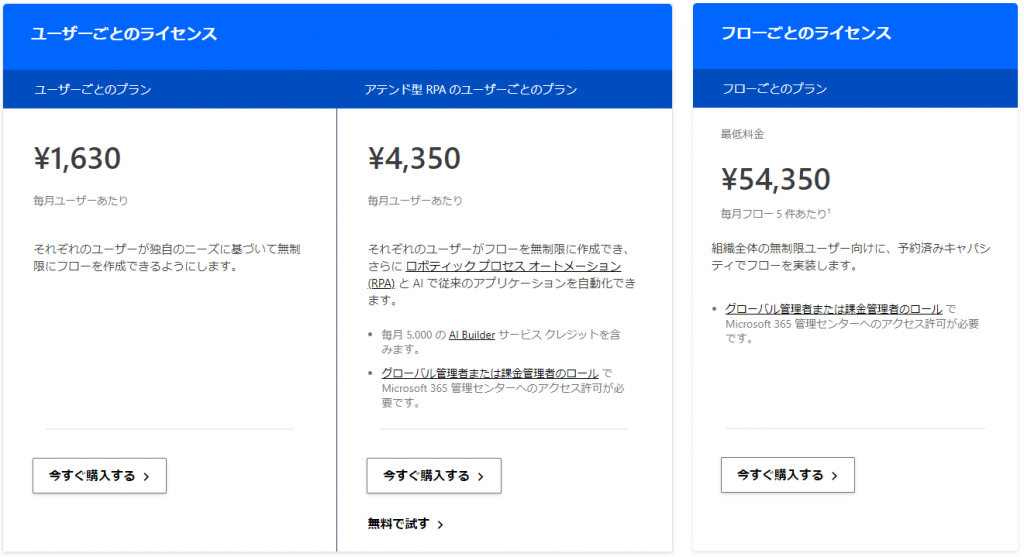
Task: Click the フローごとのライセンス heading
Action: pyautogui.click(x=805, y=33)
